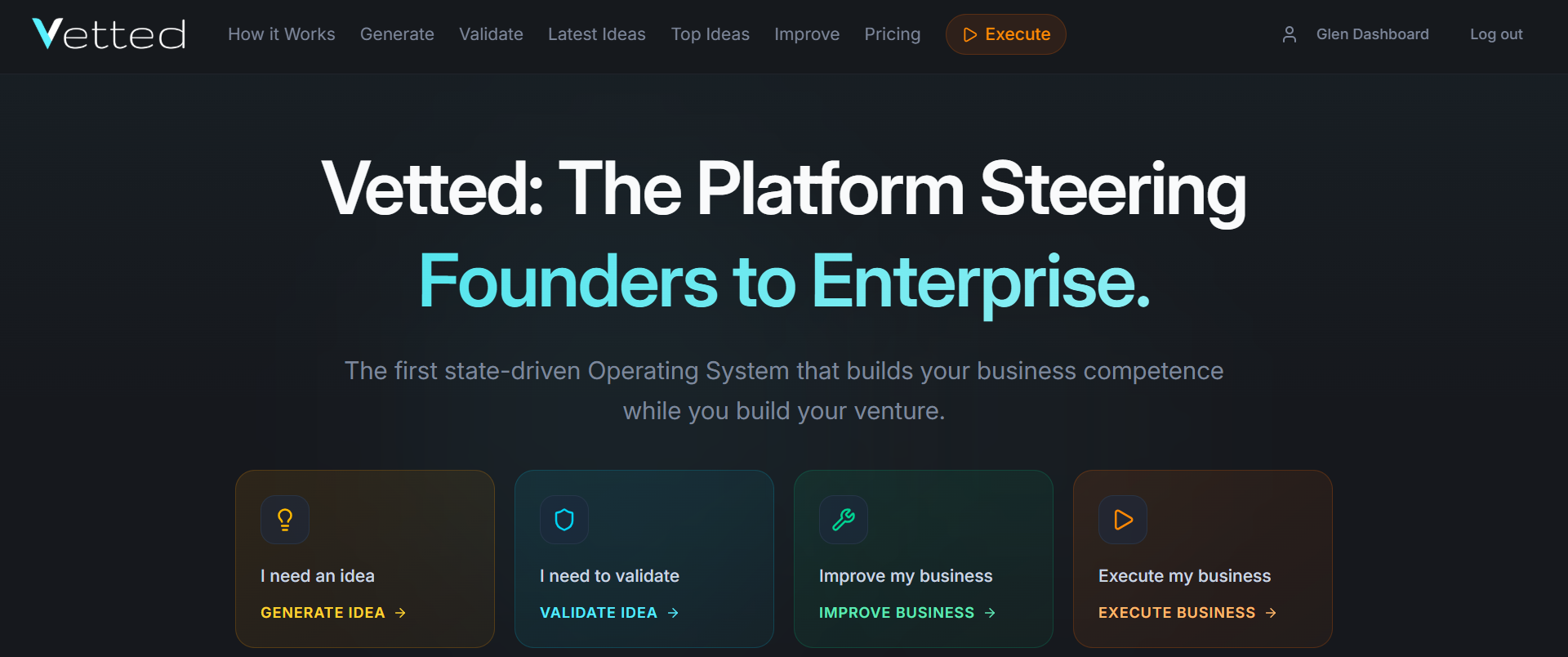Select the shield icon above 'I need to validate'

[x=563, y=520]
